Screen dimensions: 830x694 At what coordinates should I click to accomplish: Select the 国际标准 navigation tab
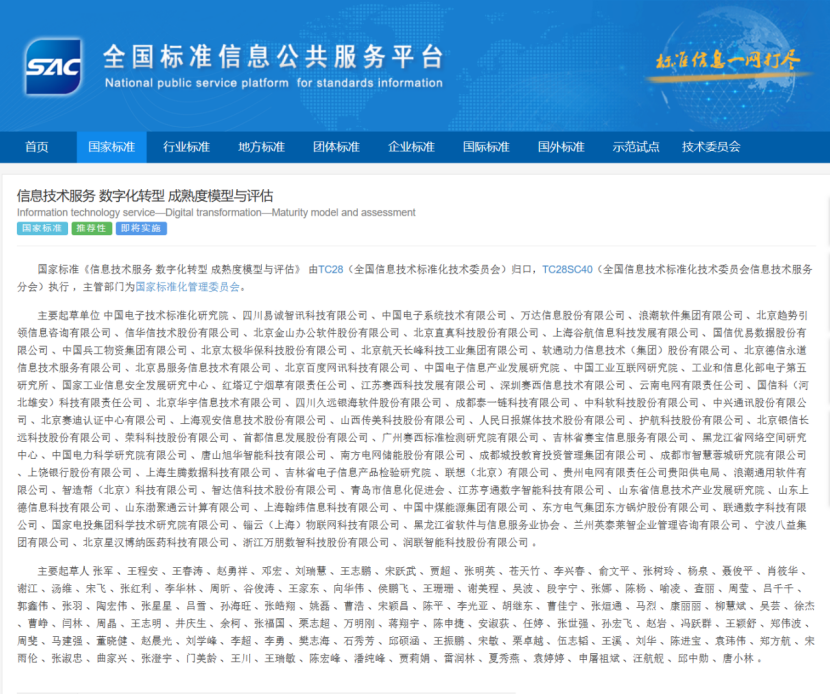[486, 147]
